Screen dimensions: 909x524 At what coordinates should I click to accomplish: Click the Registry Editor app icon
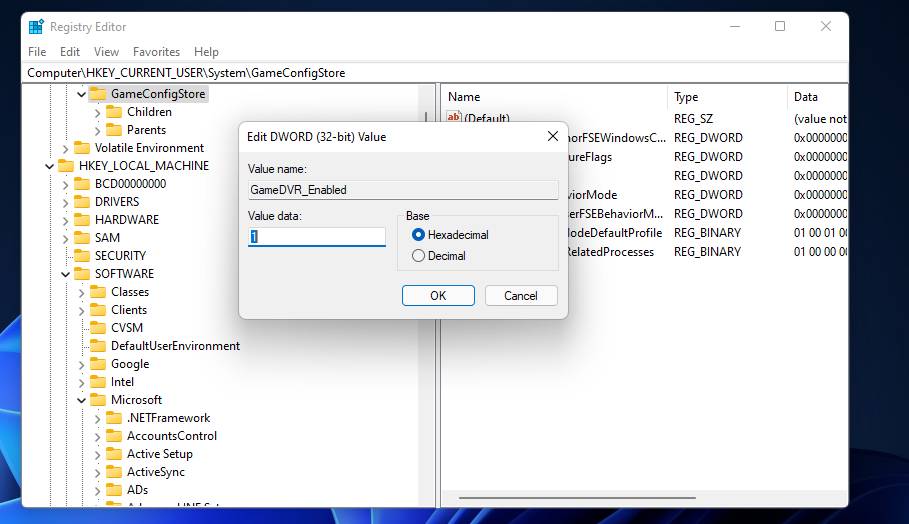click(x=36, y=27)
